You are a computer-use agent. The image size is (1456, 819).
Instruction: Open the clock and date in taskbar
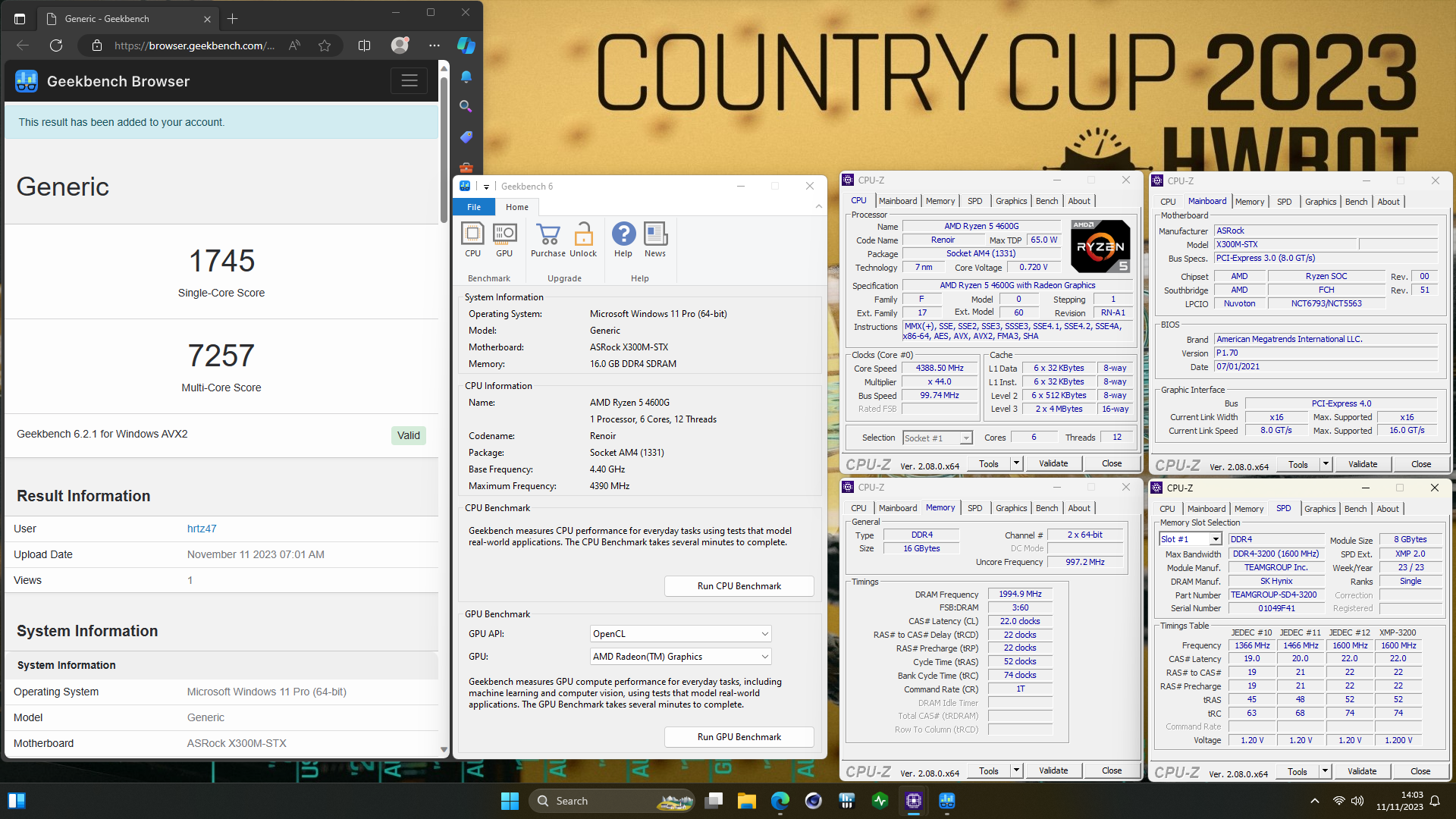point(1400,801)
